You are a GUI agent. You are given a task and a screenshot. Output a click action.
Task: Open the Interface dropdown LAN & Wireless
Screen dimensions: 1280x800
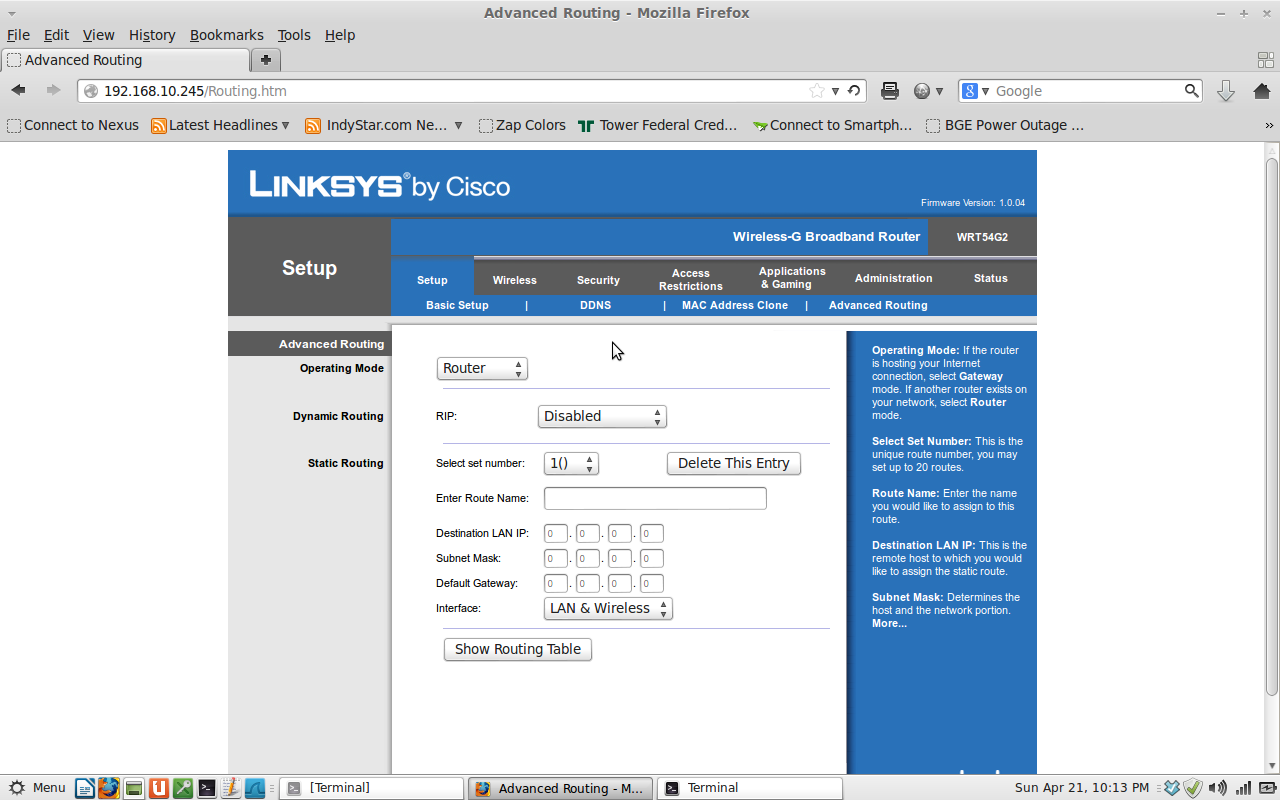tap(608, 608)
